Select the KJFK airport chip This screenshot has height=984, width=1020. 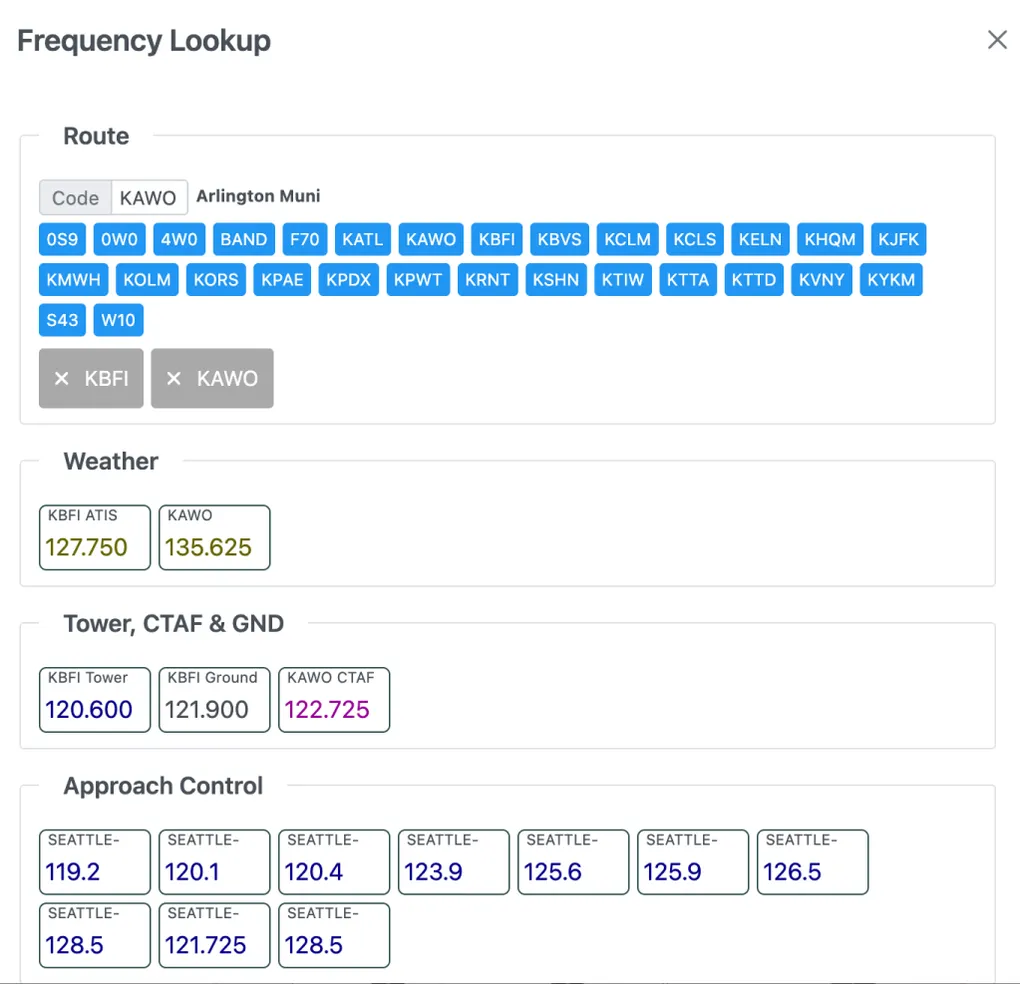click(898, 240)
